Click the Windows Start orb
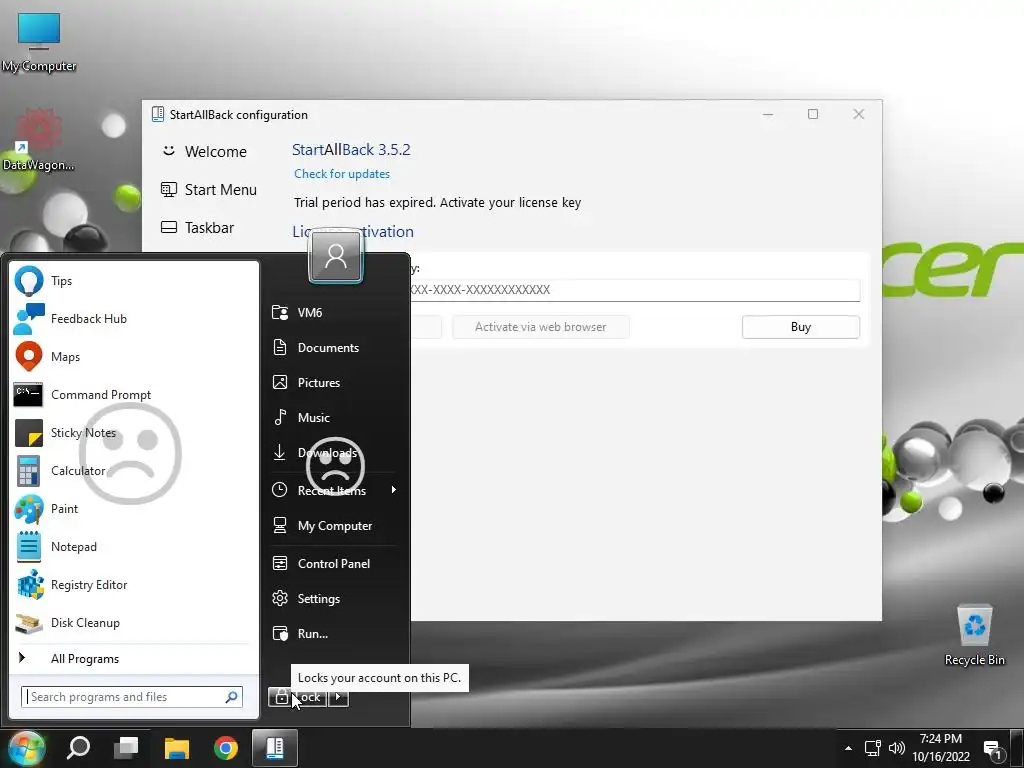Image resolution: width=1024 pixels, height=768 pixels. [x=25, y=748]
